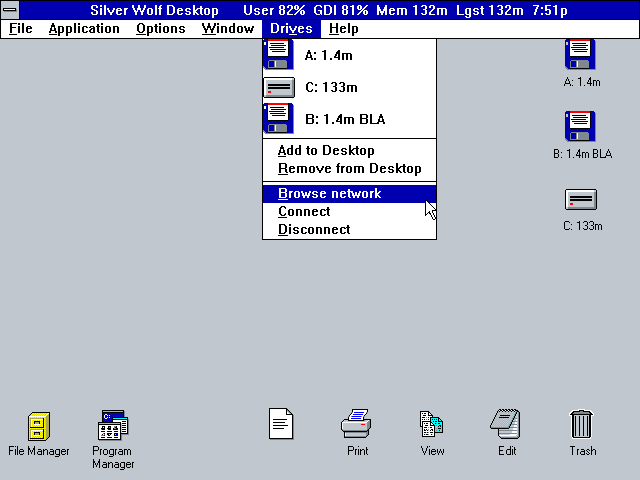Click Remove from Desktop menu entry
640x480 pixels.
coord(349,169)
